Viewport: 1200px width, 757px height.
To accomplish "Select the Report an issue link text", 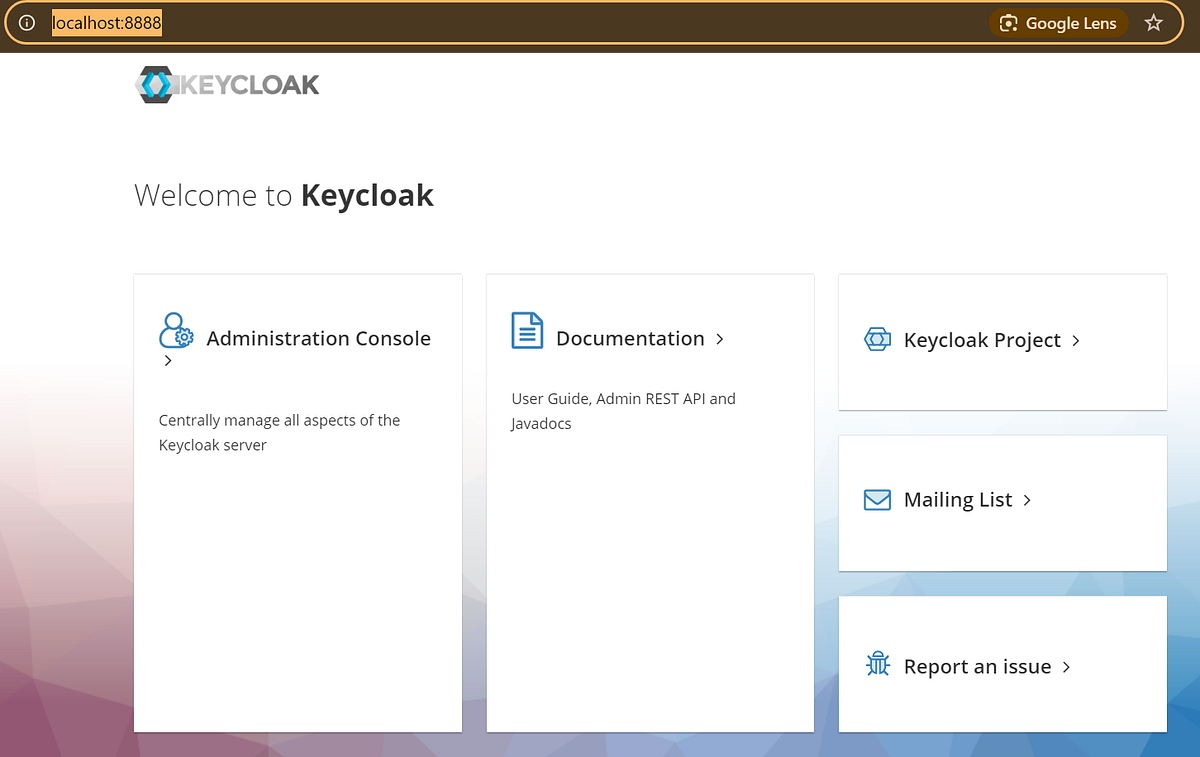I will click(977, 666).
